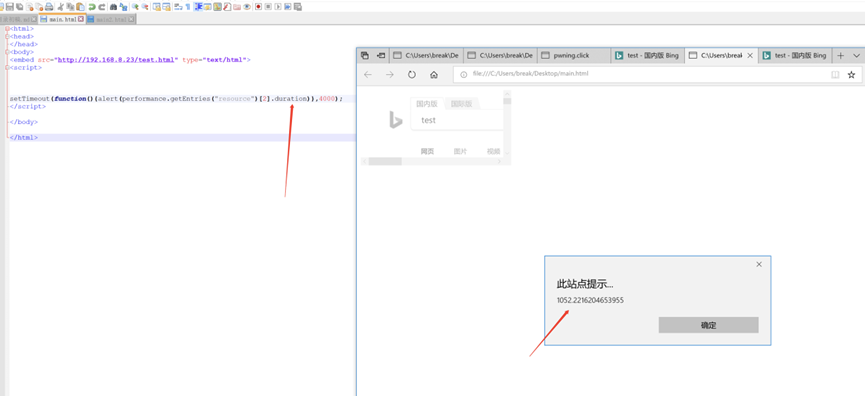The width and height of the screenshot is (865, 396).
Task: Click the Print icon in Notepad++ toolbar
Action: pyautogui.click(x=49, y=7)
